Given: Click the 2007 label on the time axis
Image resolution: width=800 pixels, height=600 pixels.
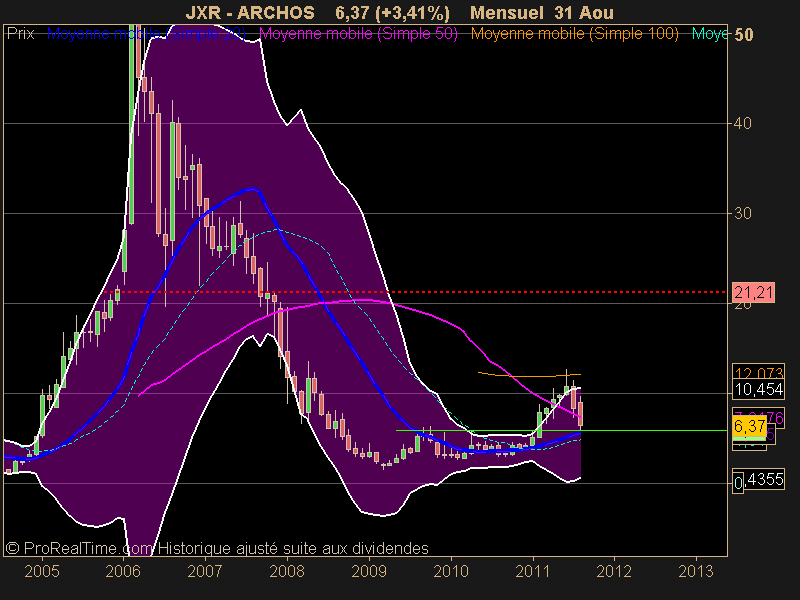Looking at the screenshot, I should pos(205,570).
